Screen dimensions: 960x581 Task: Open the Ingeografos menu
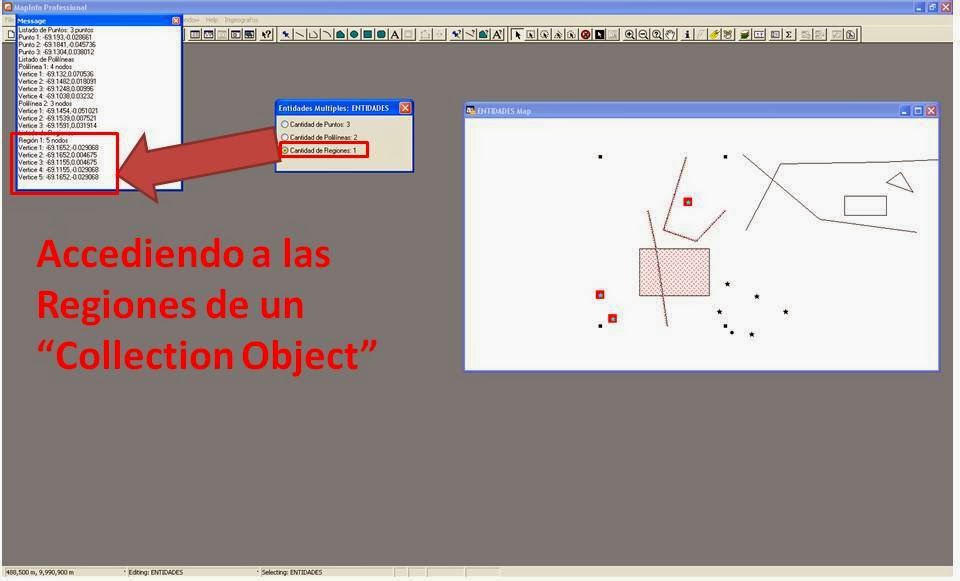click(x=241, y=18)
